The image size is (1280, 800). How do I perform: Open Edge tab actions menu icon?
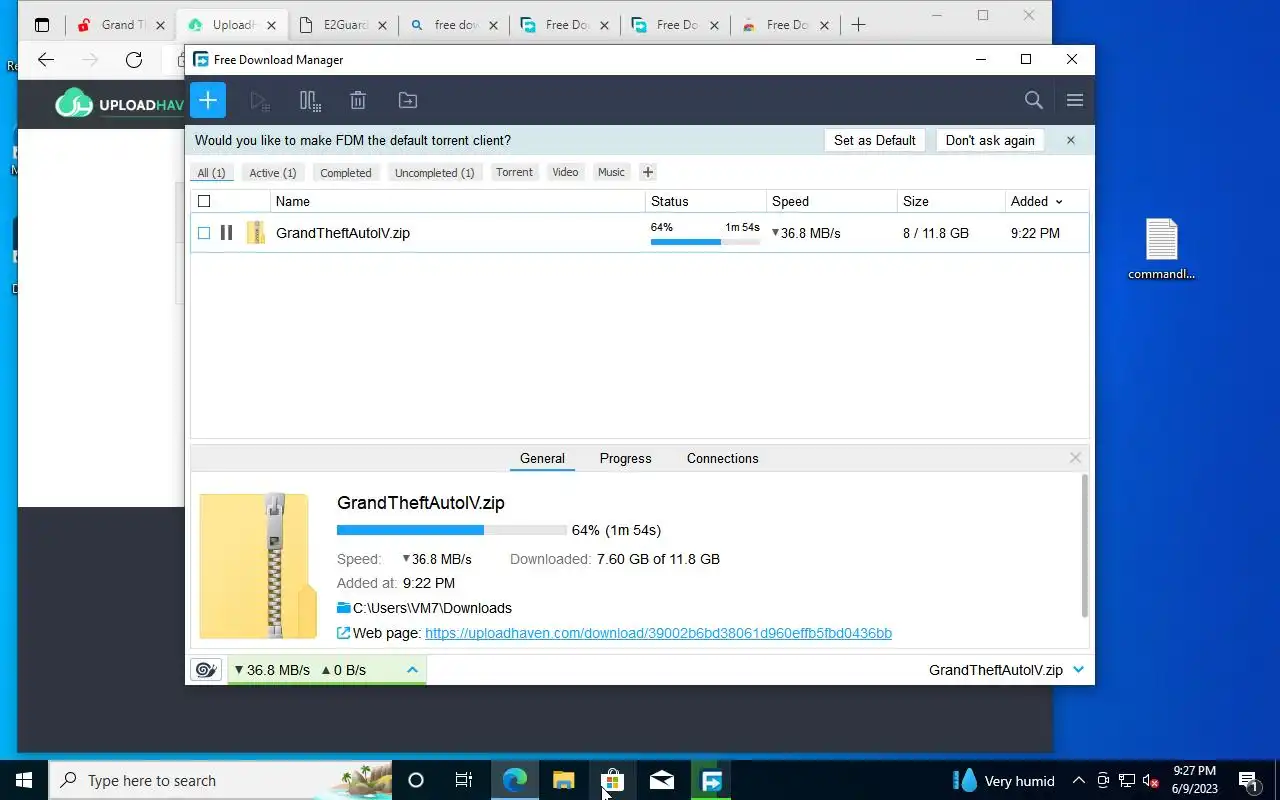click(42, 25)
